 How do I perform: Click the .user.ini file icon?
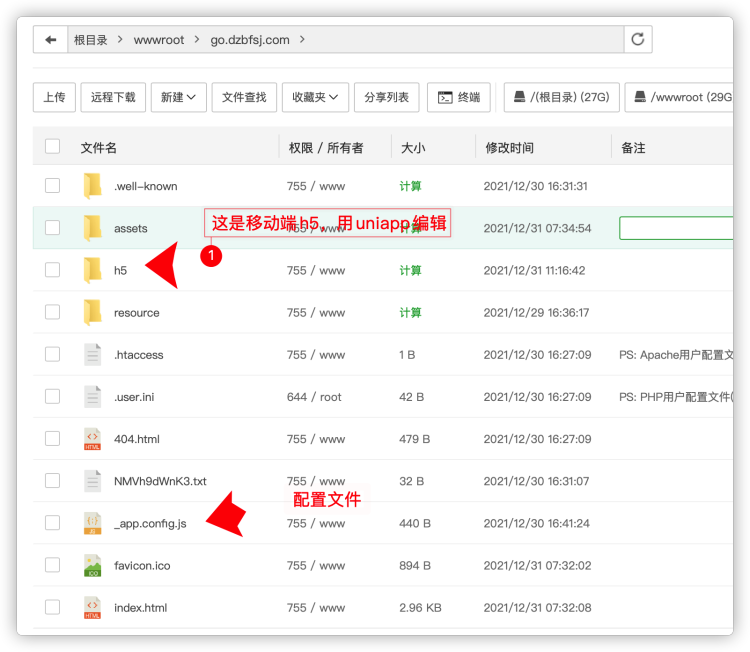coord(92,397)
